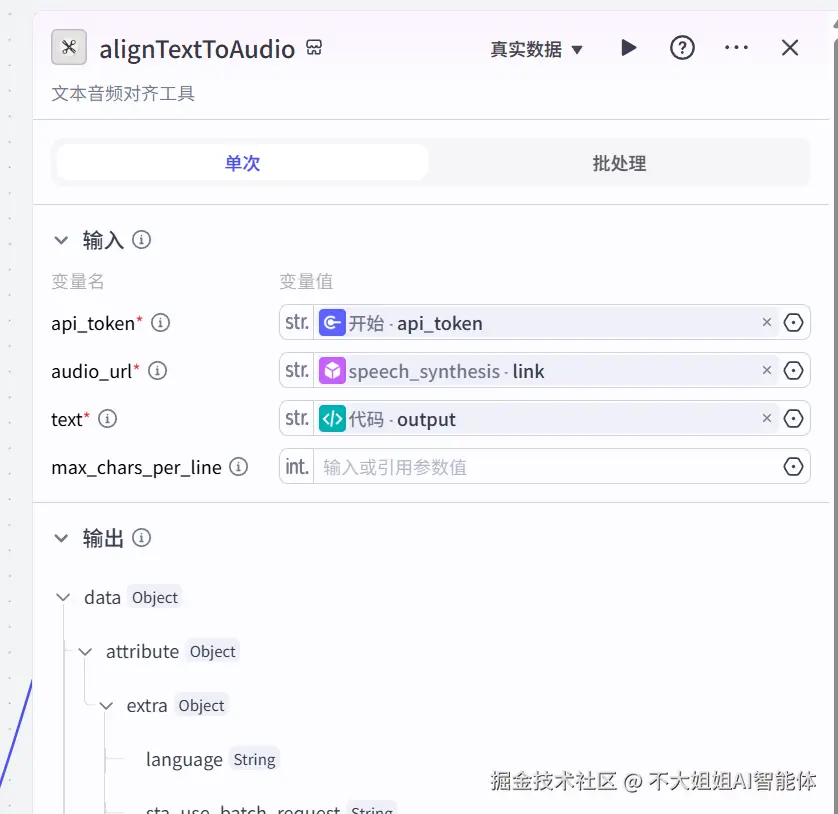The height and width of the screenshot is (814, 838).
Task: Open the help question-mark icon
Action: 682,47
